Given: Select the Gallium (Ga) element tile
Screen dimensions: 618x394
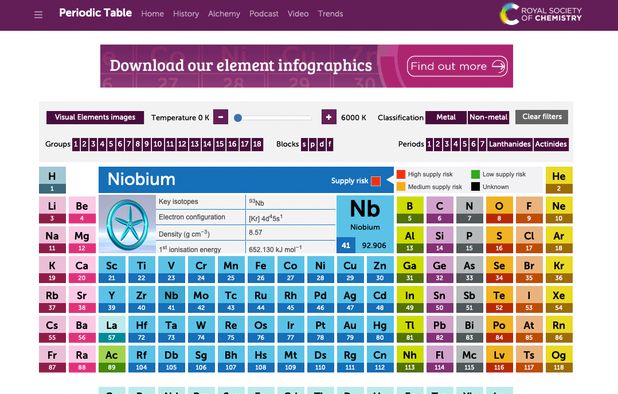Looking at the screenshot, I should [410, 269].
